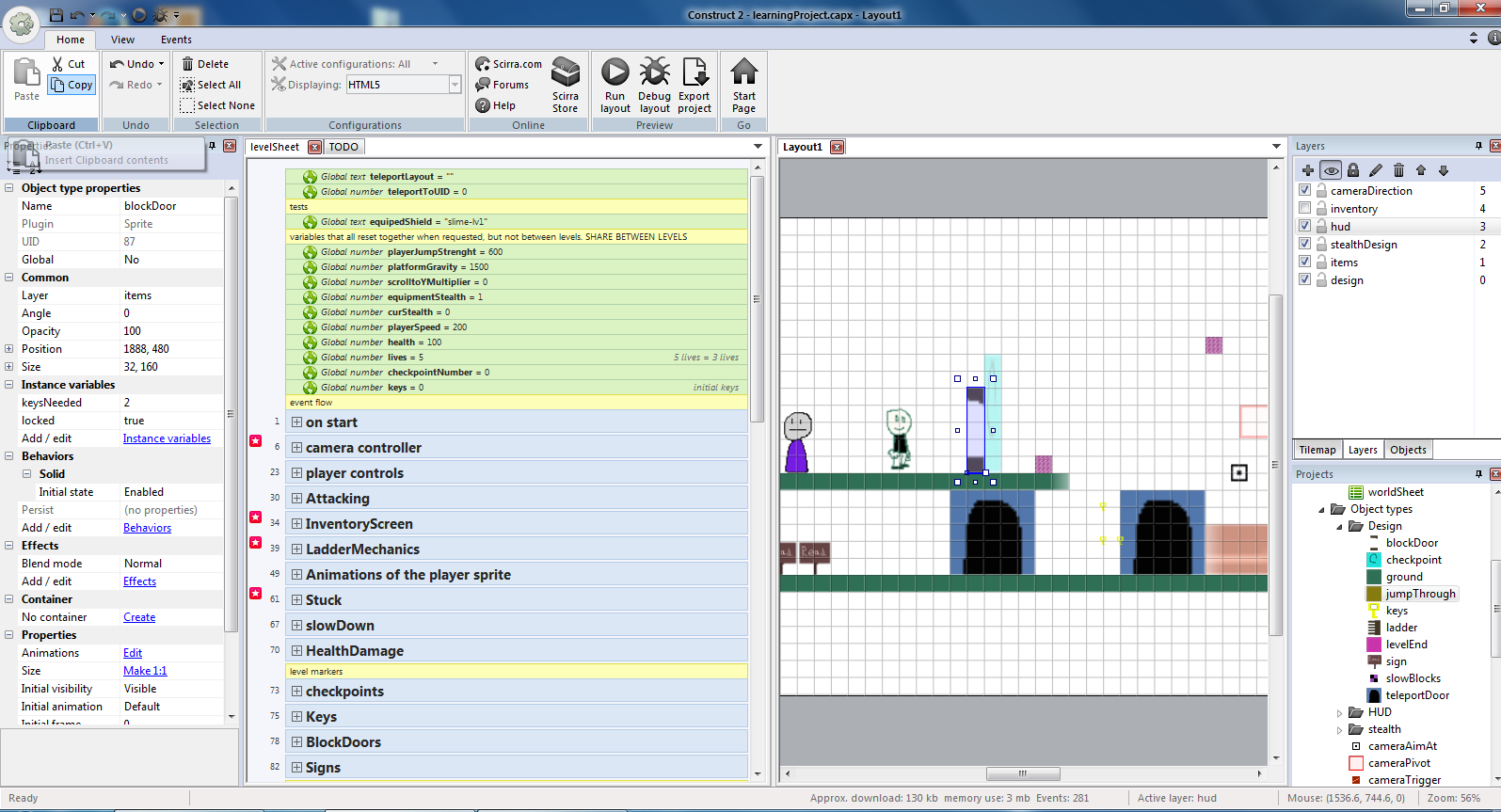Move layer up with the up arrow
Screen dimensions: 1501x812
1421,170
